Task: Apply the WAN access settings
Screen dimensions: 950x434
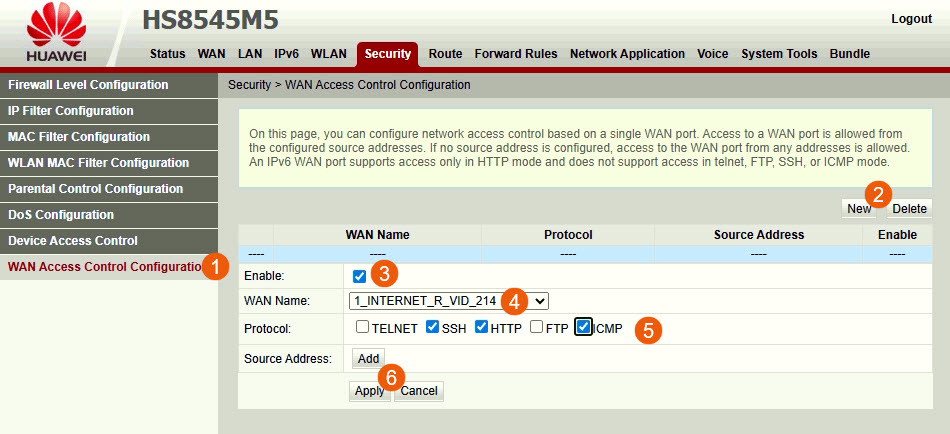Action: click(x=369, y=391)
